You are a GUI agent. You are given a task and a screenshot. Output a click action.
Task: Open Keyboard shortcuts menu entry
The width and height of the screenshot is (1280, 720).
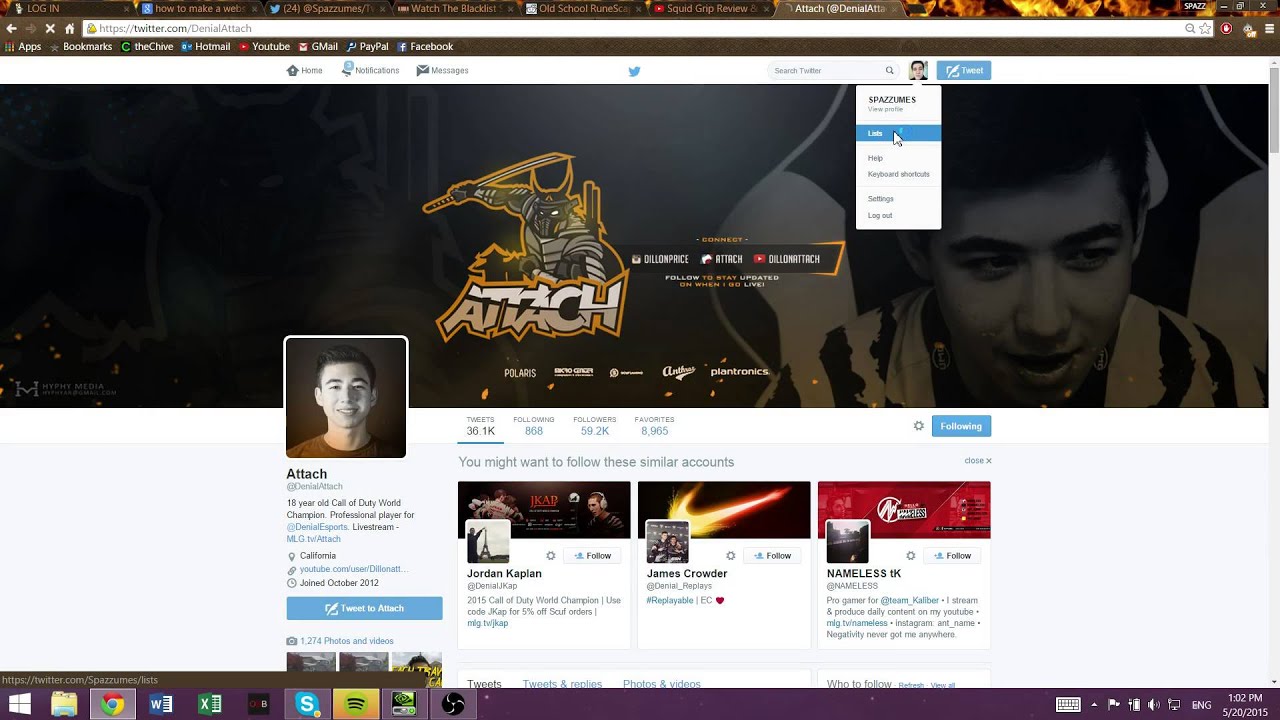click(x=898, y=174)
